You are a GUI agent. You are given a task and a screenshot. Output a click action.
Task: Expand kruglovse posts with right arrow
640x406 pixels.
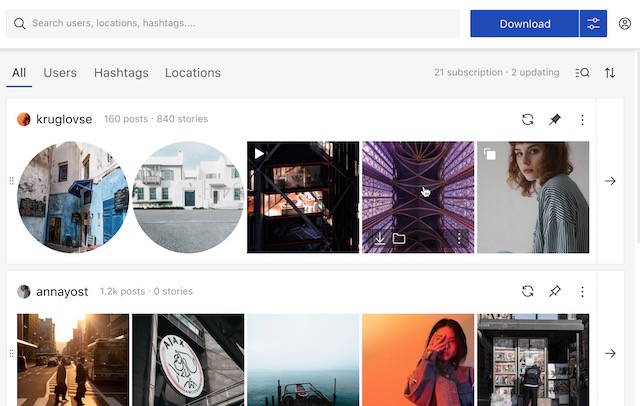610,181
